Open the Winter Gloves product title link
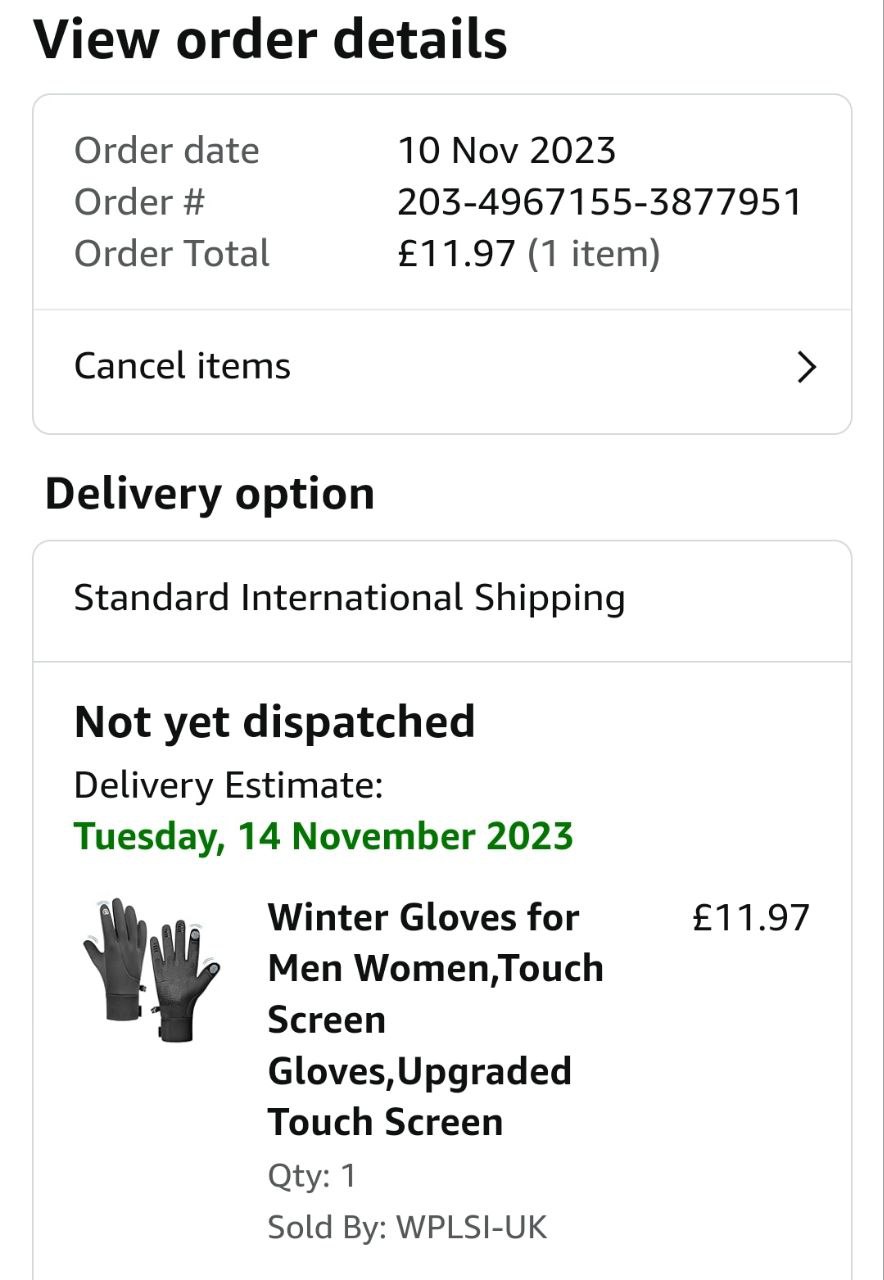Image resolution: width=884 pixels, height=1280 pixels. pos(436,1018)
